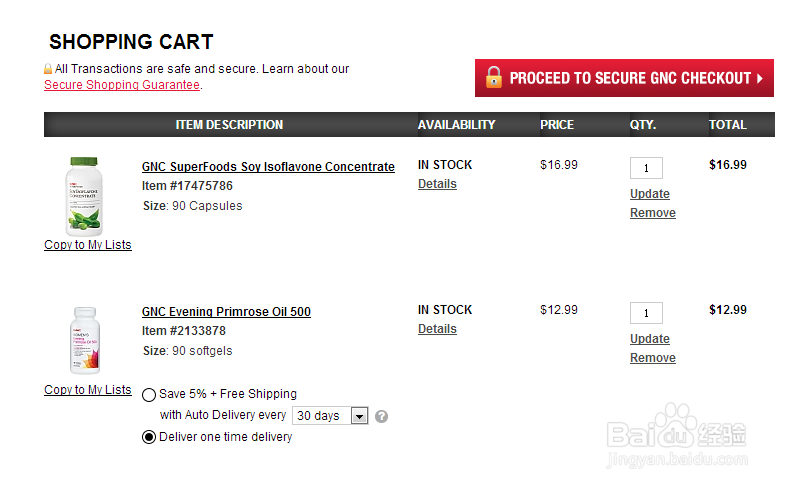Click the padlock security icon

(48, 69)
